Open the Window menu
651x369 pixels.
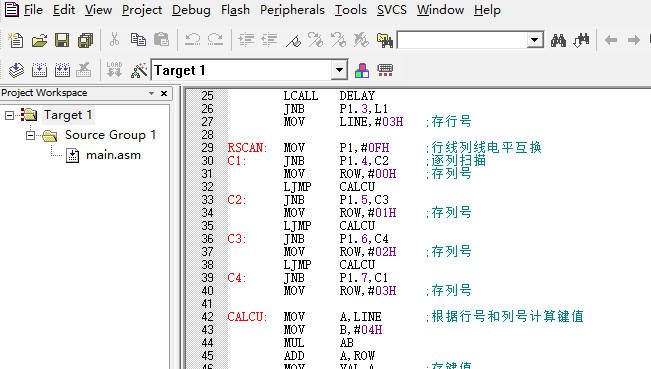coord(441,10)
